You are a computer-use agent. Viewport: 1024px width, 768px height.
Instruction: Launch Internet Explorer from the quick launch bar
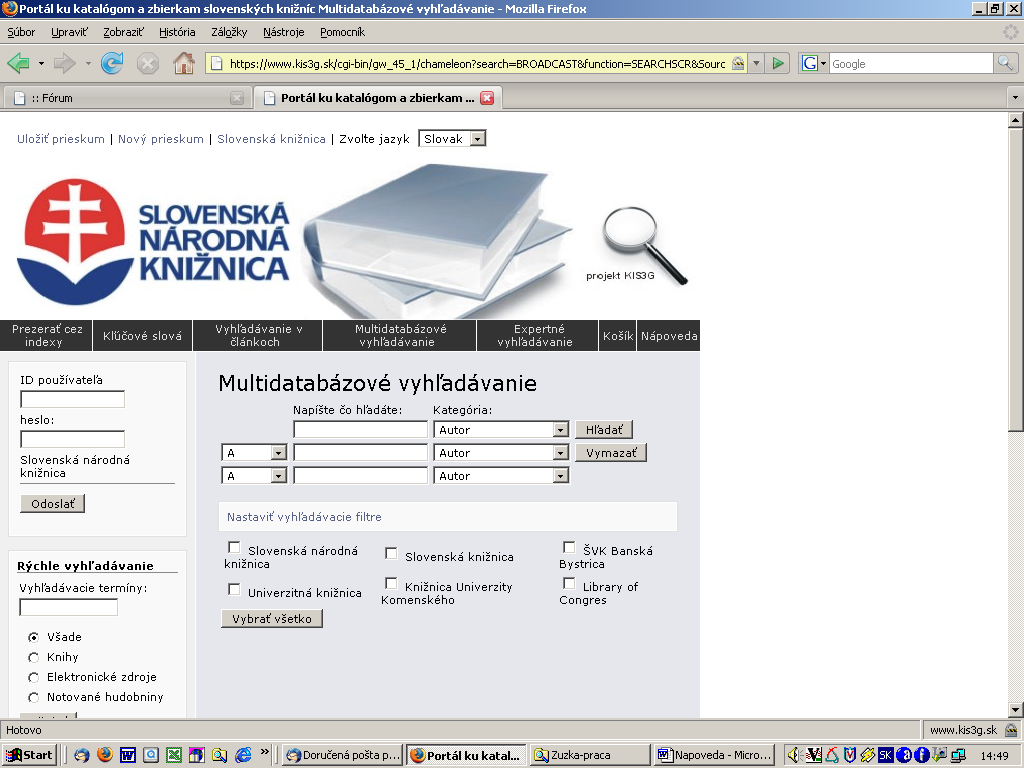coord(243,755)
